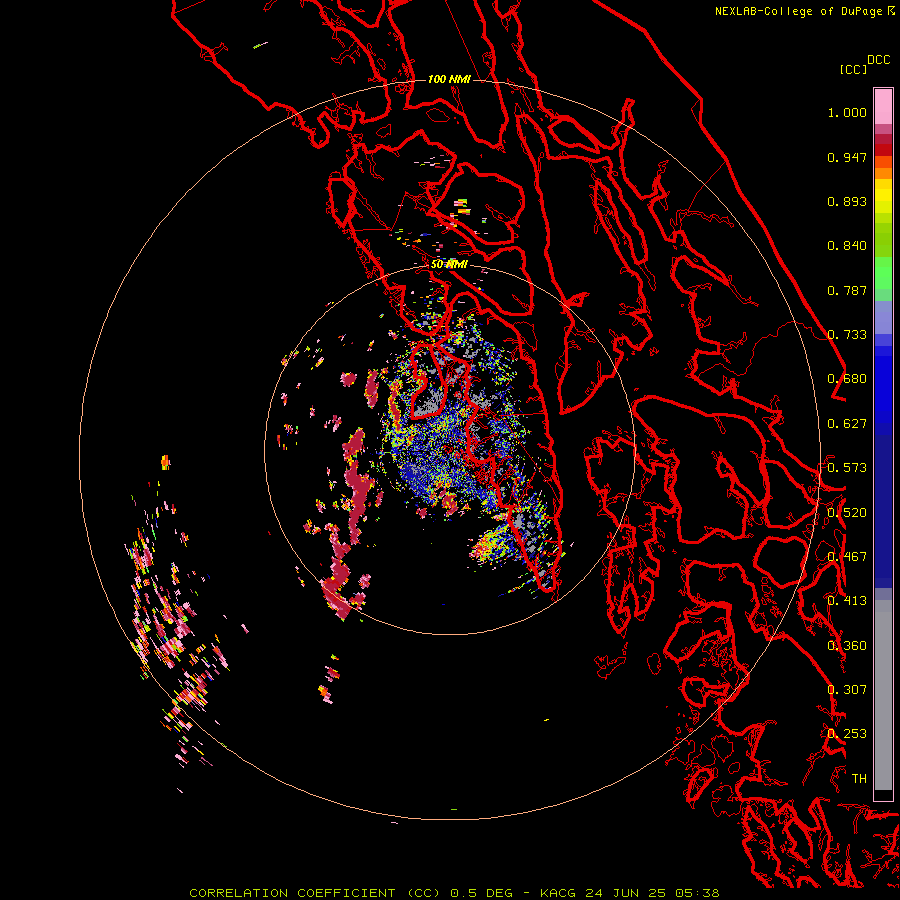Select the 0.307 color scale value

click(x=847, y=690)
